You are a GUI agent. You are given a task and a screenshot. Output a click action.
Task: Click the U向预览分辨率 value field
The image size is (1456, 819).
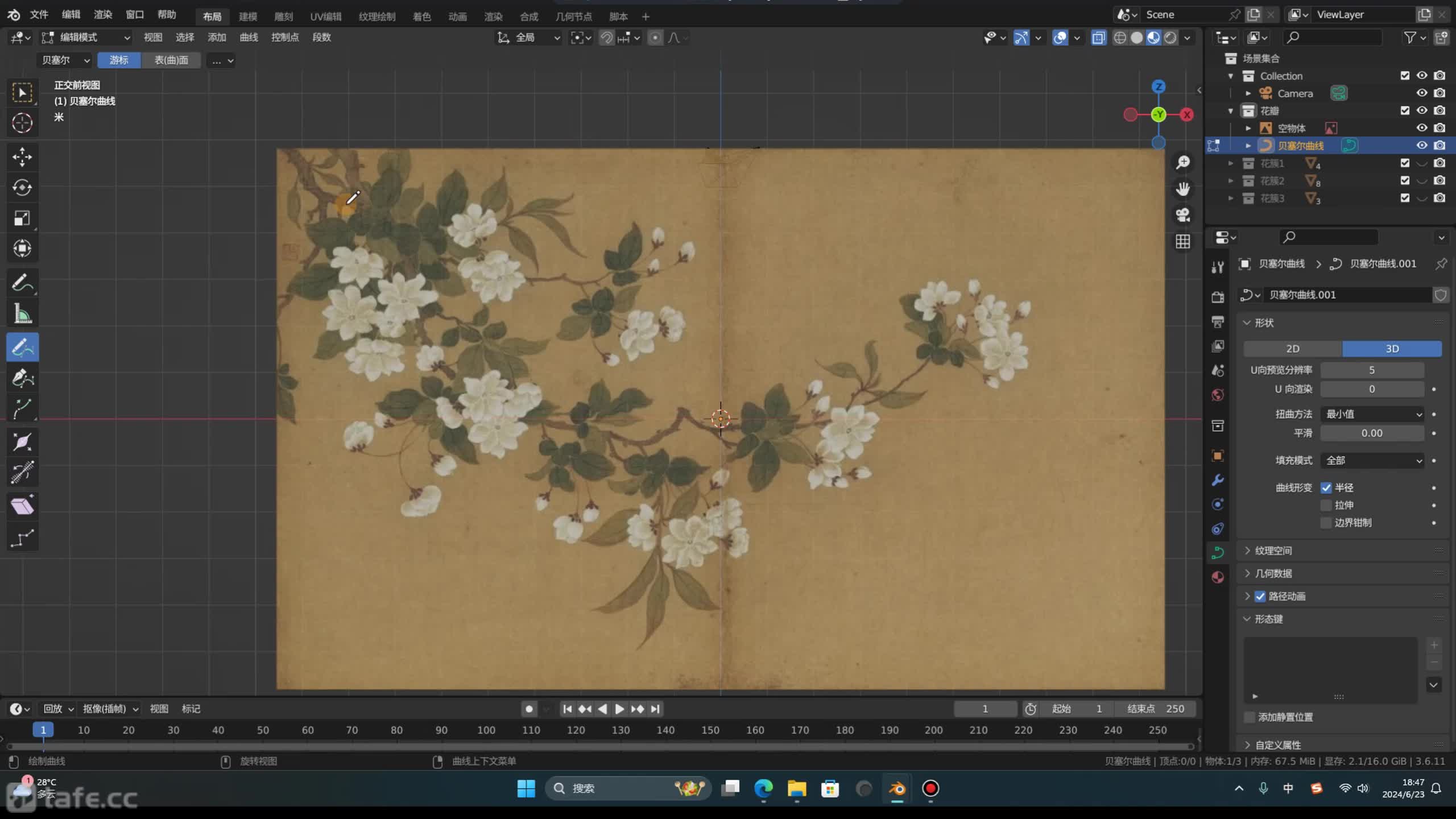1372,370
